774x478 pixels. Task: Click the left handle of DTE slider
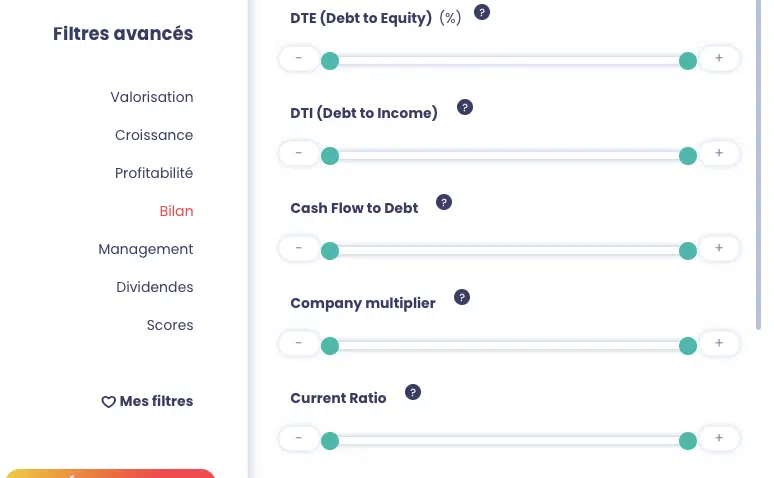click(330, 61)
